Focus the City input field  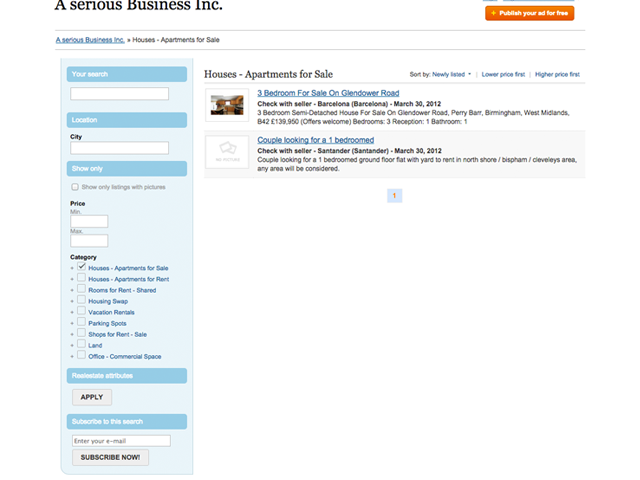(119, 148)
